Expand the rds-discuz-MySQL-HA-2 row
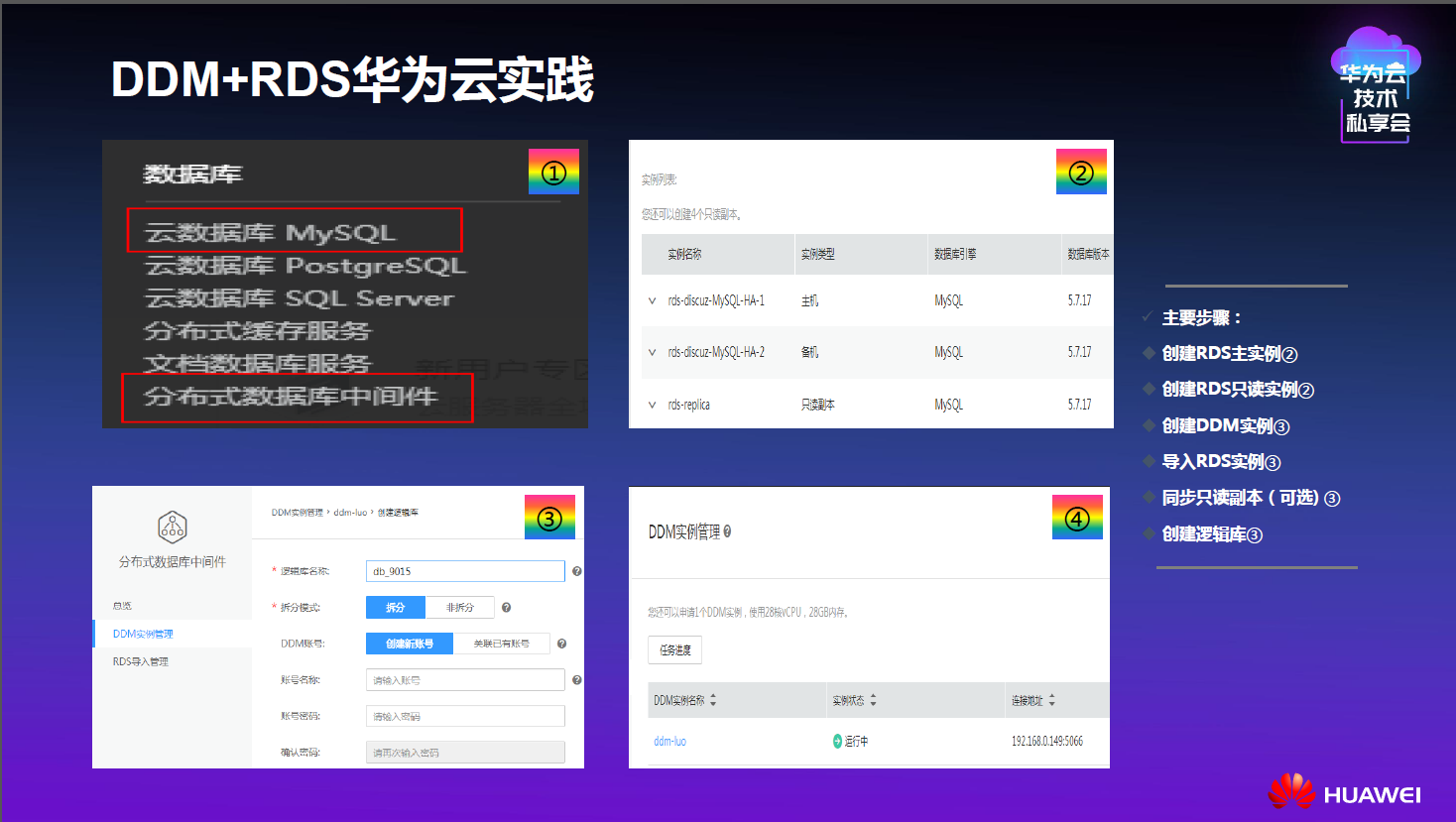Image resolution: width=1456 pixels, height=822 pixels. [652, 352]
